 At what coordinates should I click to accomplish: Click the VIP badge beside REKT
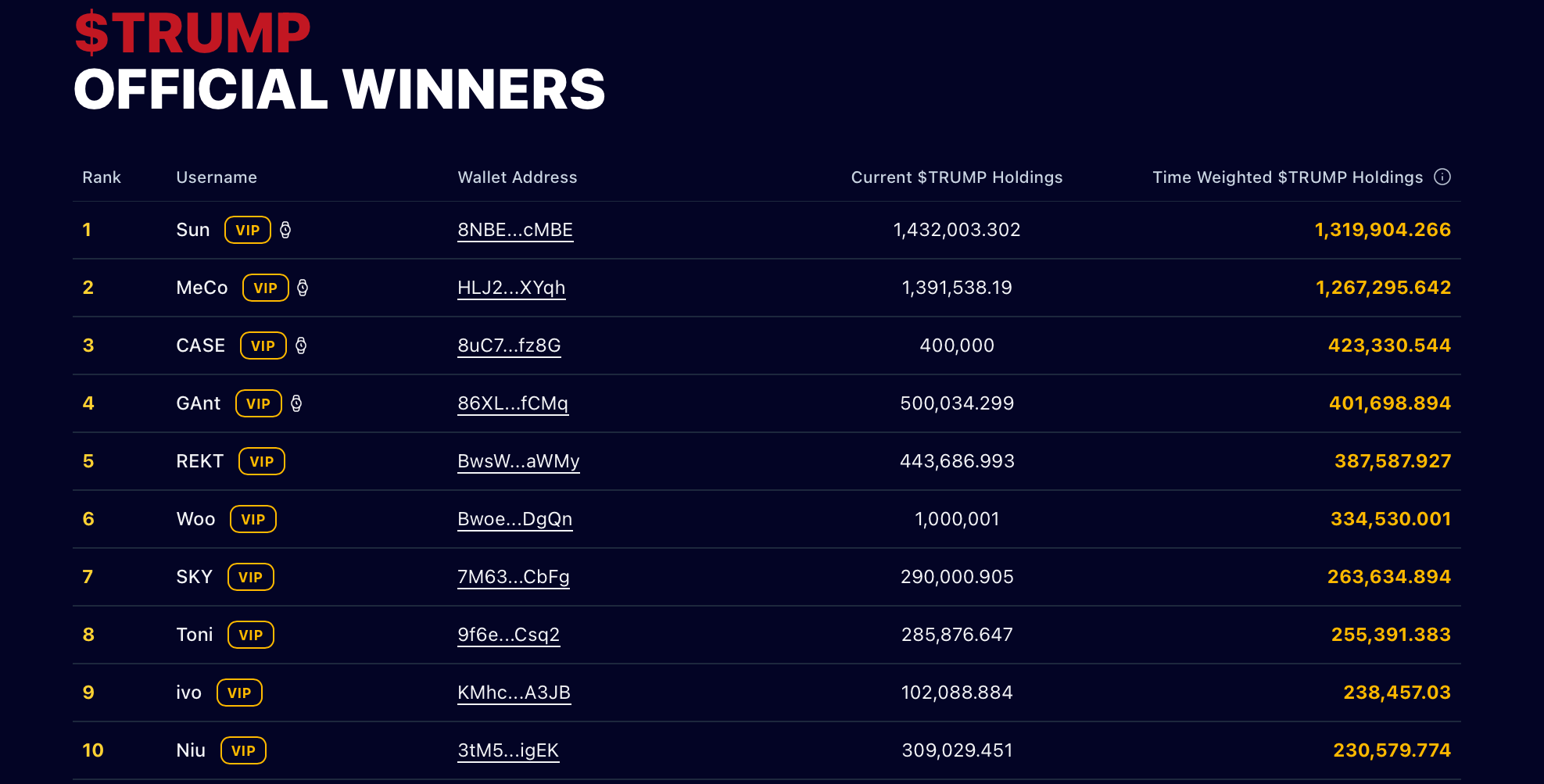(x=262, y=461)
